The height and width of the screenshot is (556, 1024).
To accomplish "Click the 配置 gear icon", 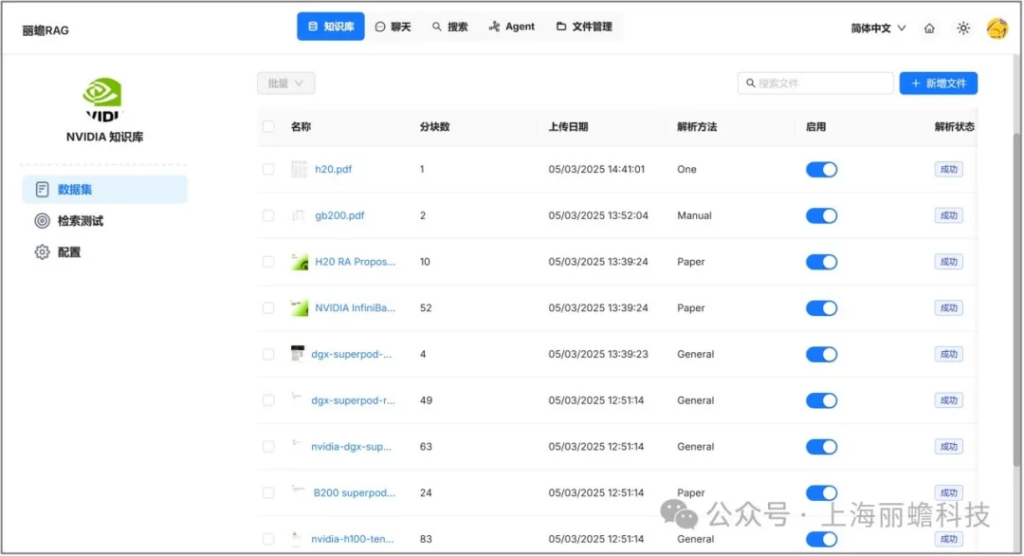I will [x=42, y=252].
